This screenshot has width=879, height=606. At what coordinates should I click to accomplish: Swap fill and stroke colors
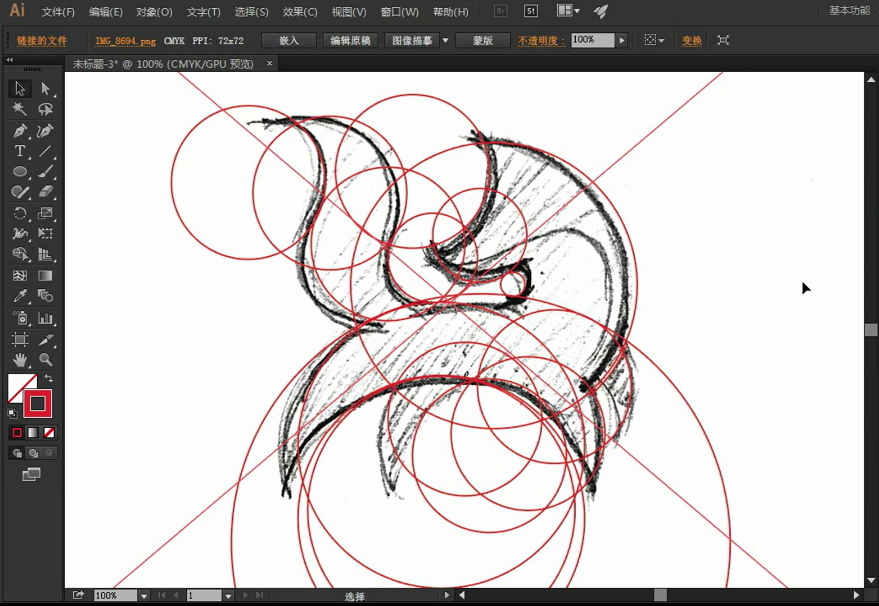[x=49, y=378]
